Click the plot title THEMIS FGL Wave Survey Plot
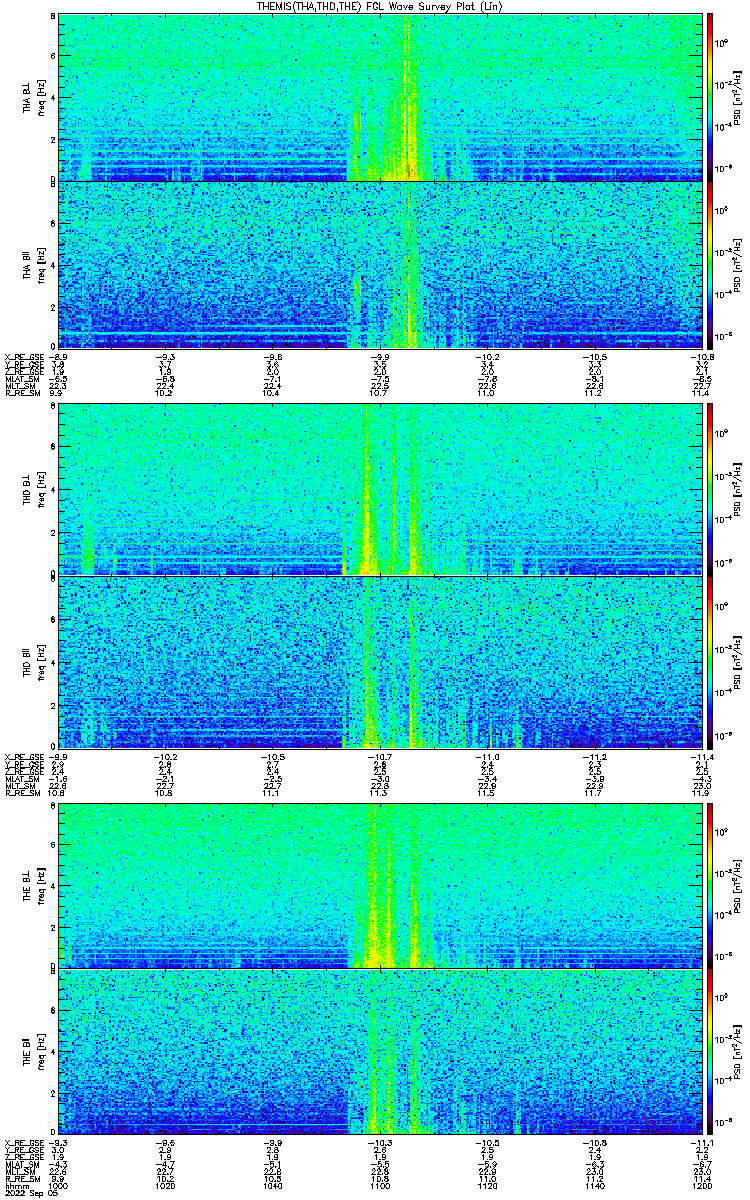This screenshot has width=750, height=1200. [380, 7]
